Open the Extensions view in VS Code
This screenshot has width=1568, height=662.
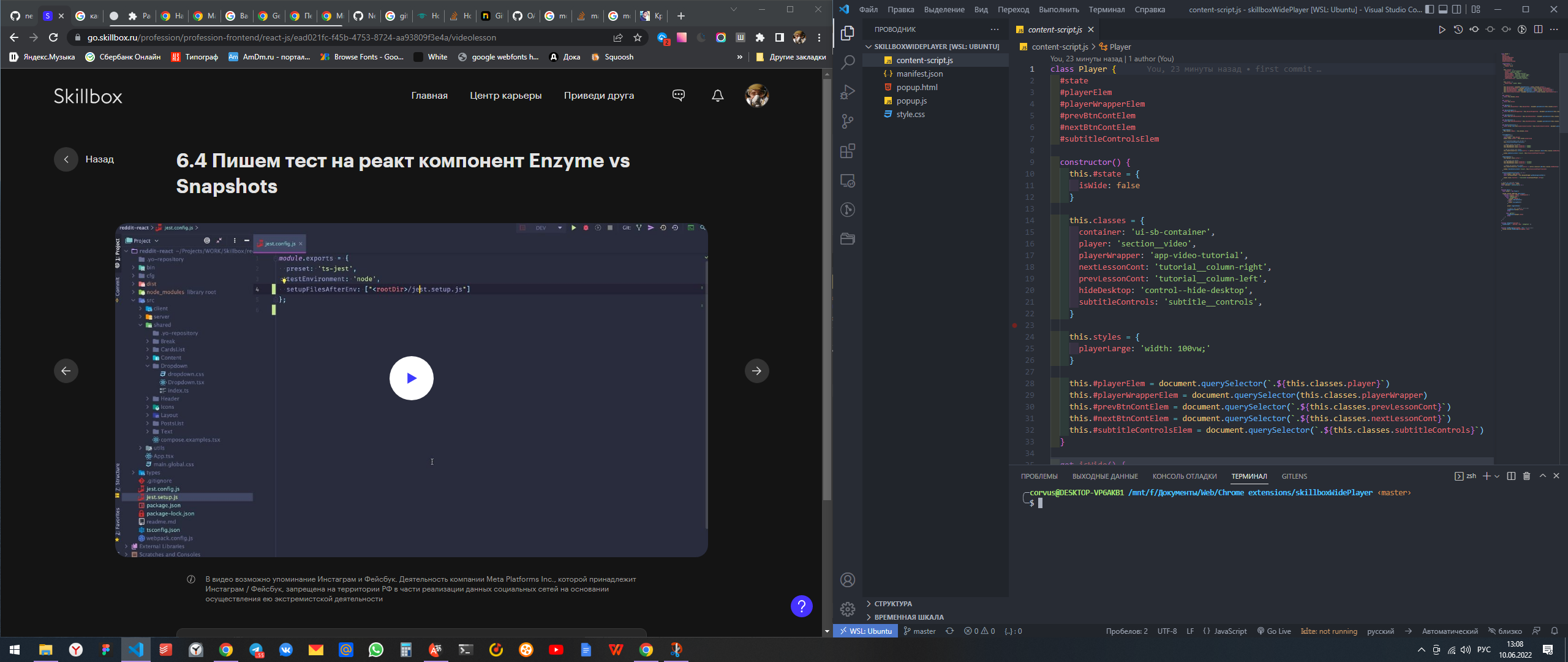tap(848, 151)
